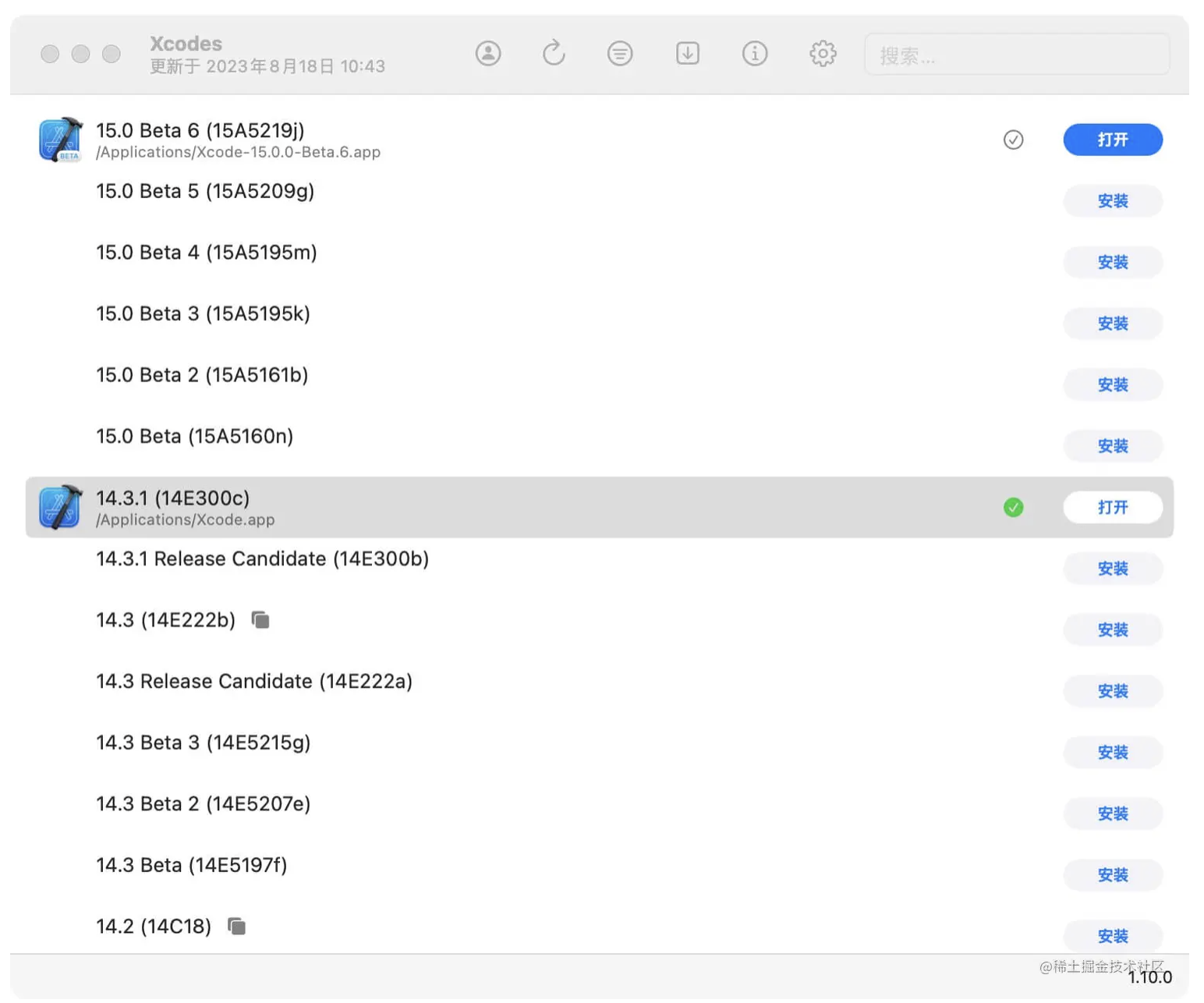Open Xcode 15.0 Beta 6 with blue button
Image resolution: width=1204 pixels, height=1003 pixels.
1113,140
